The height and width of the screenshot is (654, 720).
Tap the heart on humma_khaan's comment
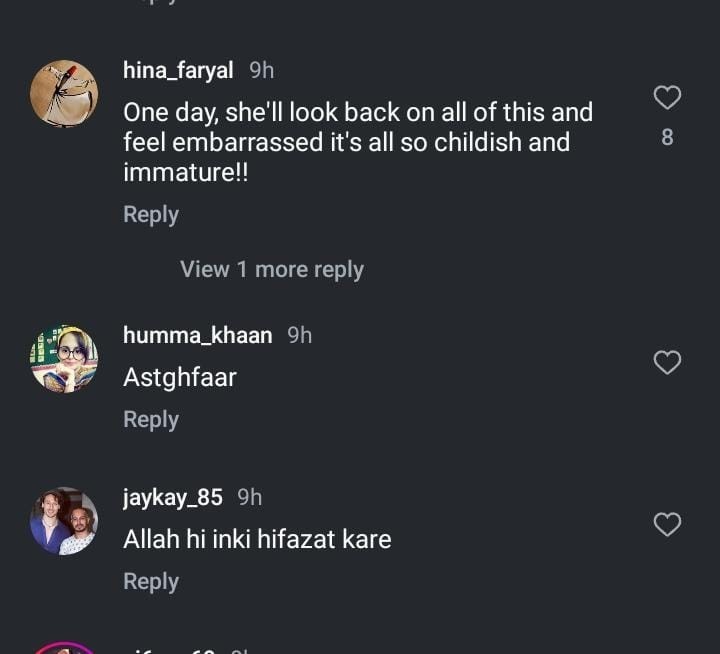pyautogui.click(x=667, y=362)
